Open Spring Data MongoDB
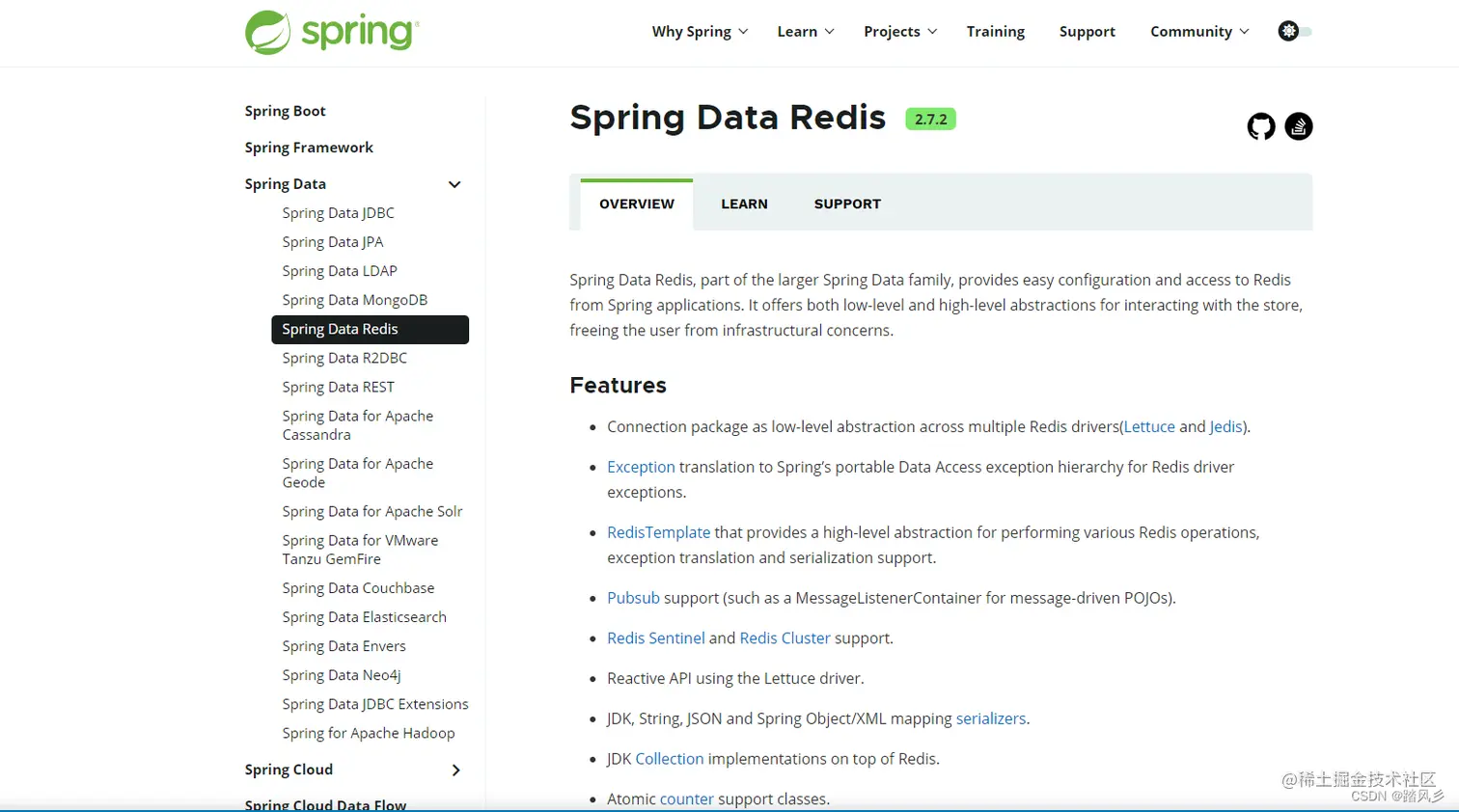The width and height of the screenshot is (1459, 812). point(355,300)
